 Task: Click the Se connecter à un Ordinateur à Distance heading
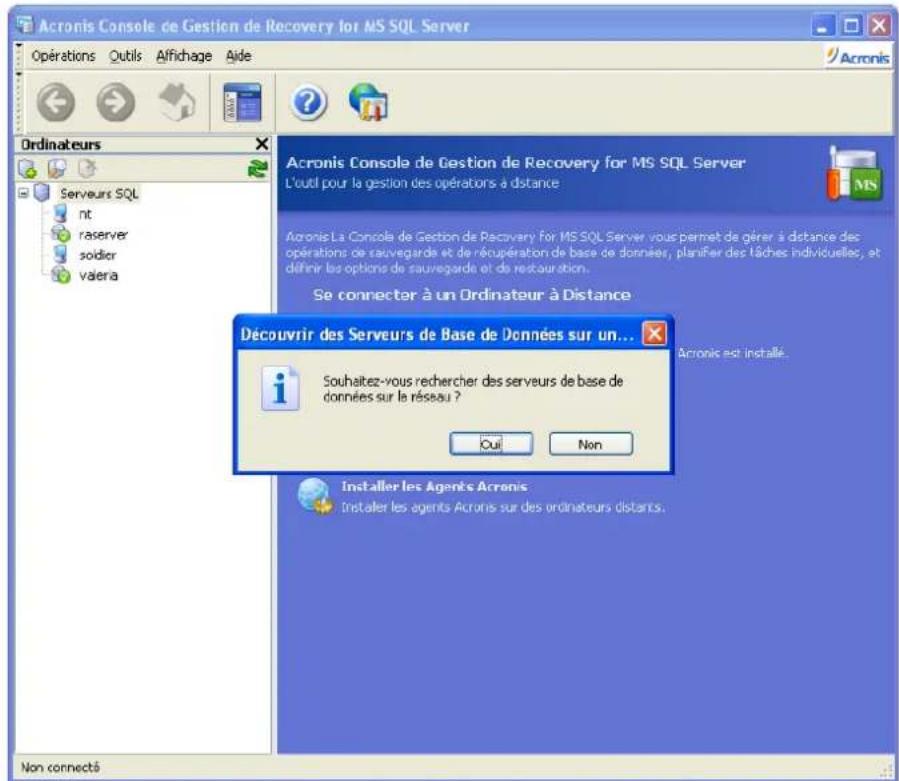click(471, 295)
